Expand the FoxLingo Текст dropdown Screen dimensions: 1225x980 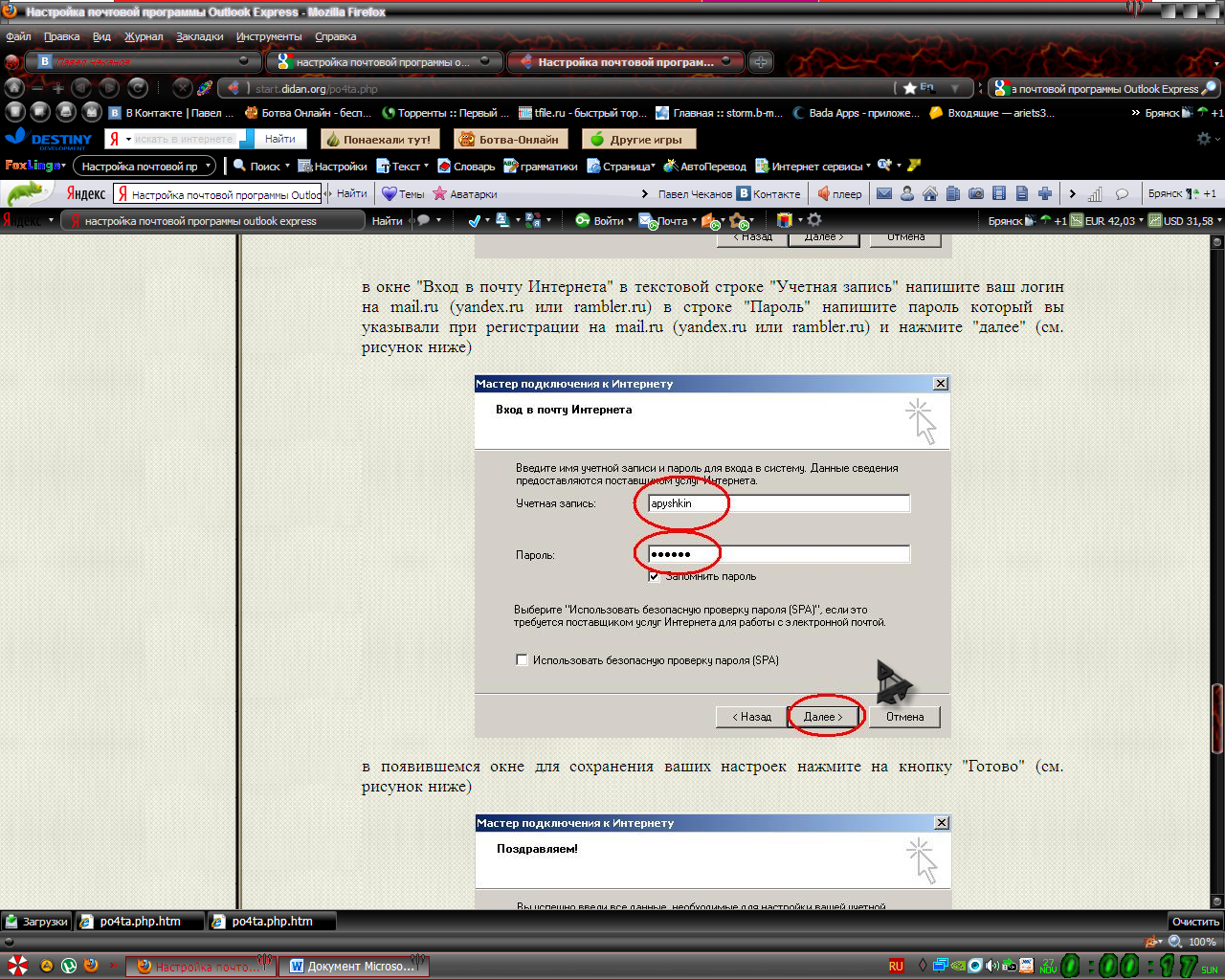(426, 166)
